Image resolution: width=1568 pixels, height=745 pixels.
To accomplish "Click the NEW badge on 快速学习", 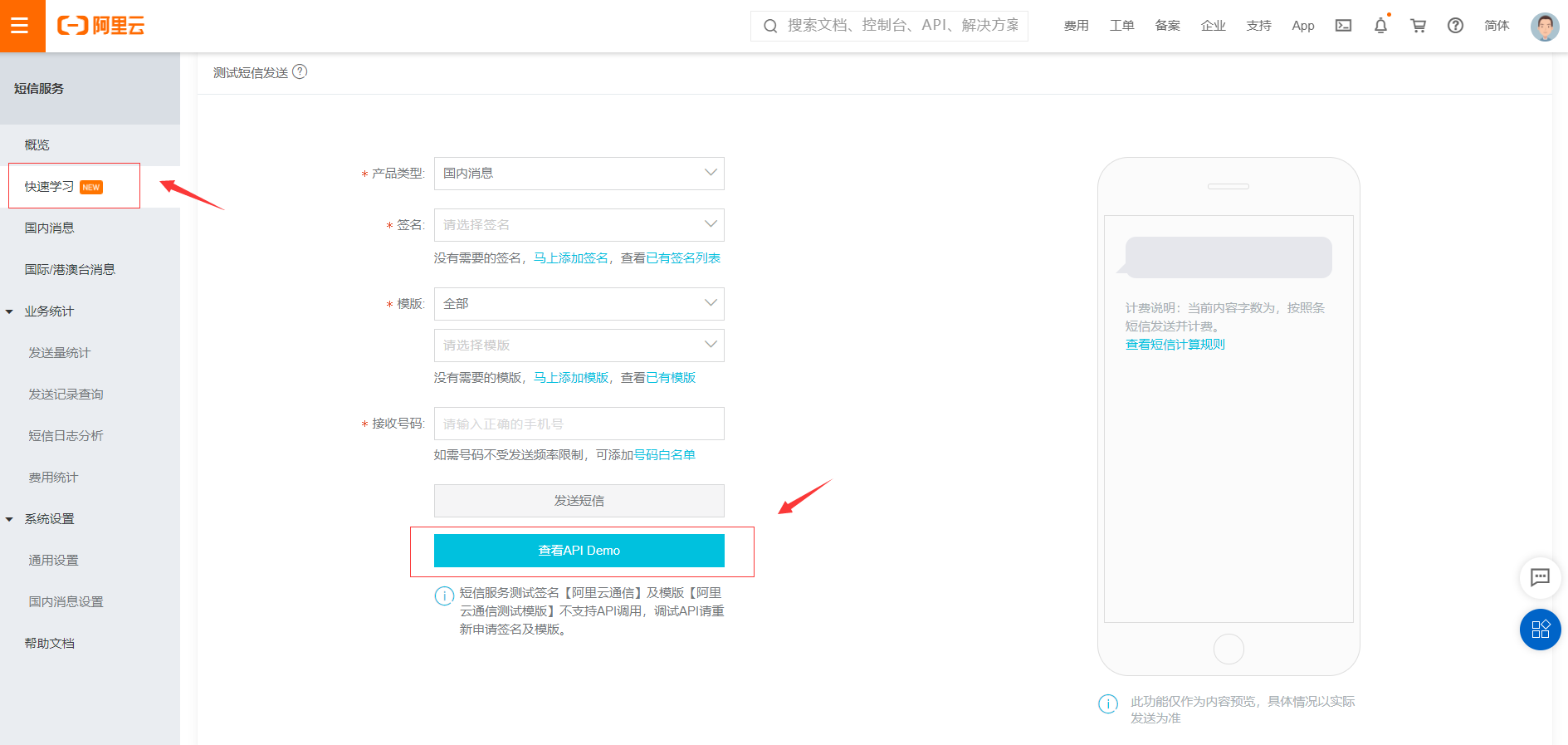I will point(91,187).
